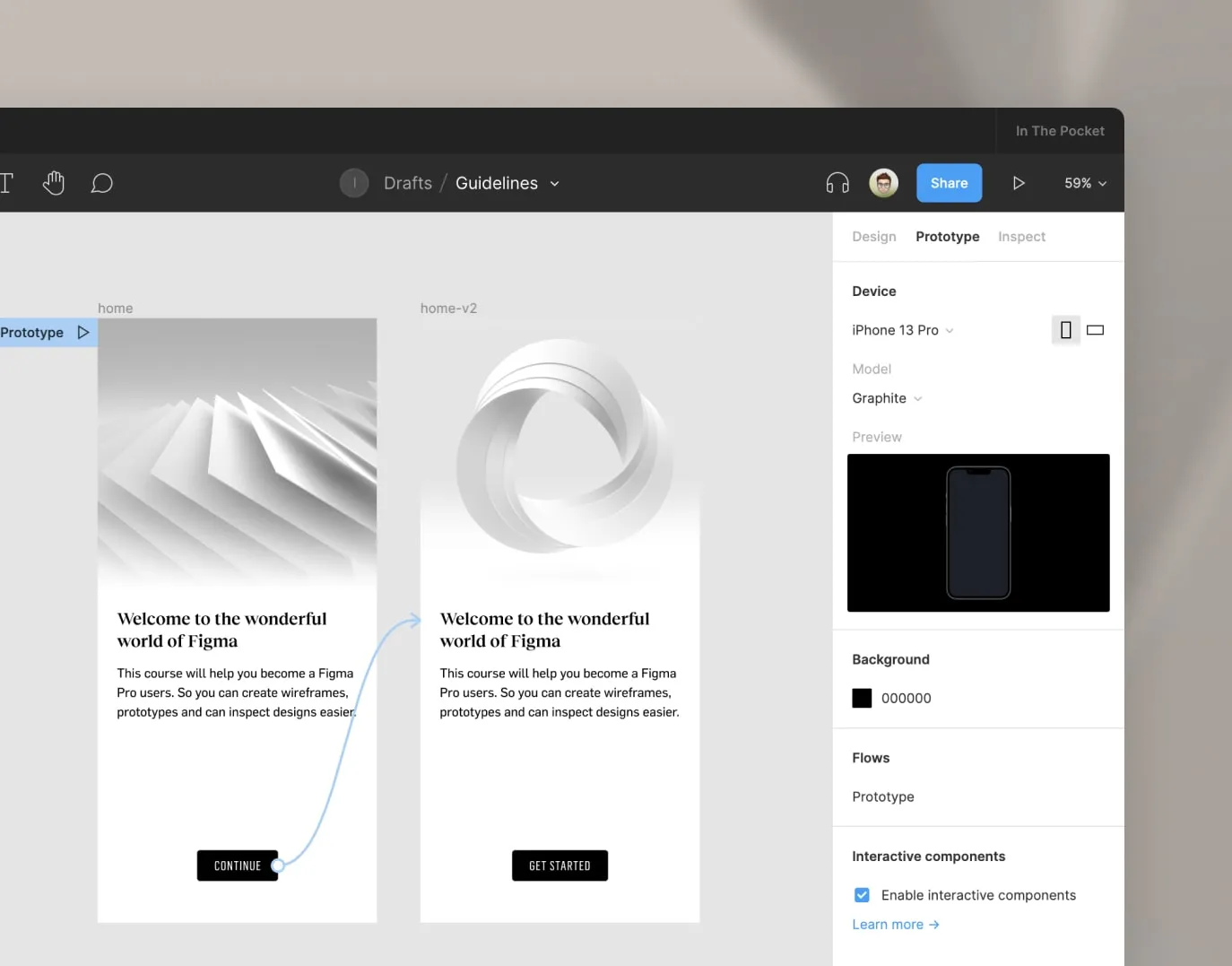
Task: Expand the zoom level dropdown
Action: pyautogui.click(x=1084, y=182)
